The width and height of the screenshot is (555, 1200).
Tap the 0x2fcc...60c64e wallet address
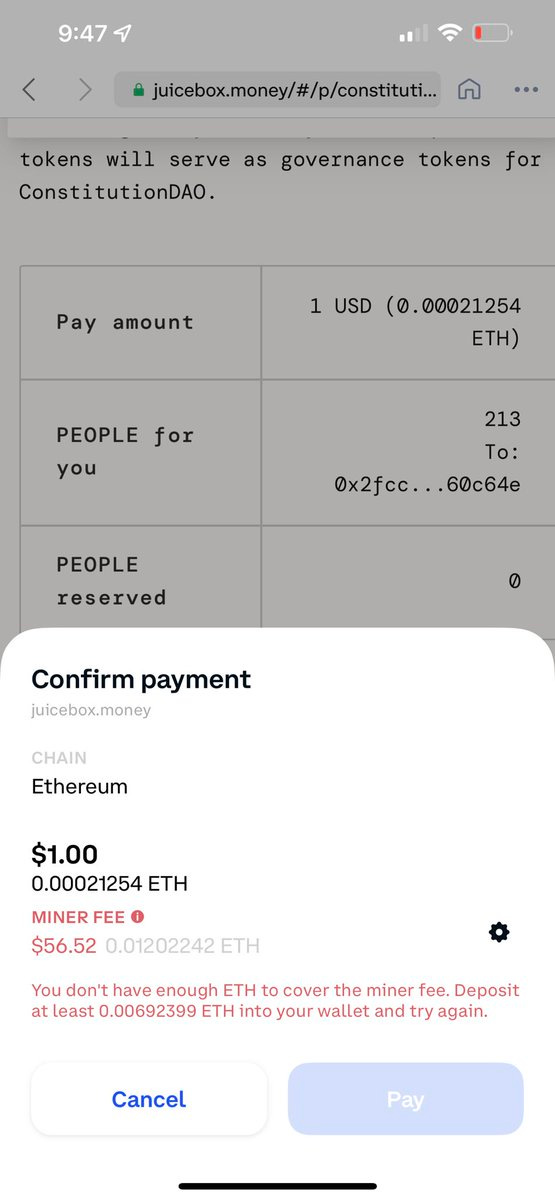(x=428, y=485)
